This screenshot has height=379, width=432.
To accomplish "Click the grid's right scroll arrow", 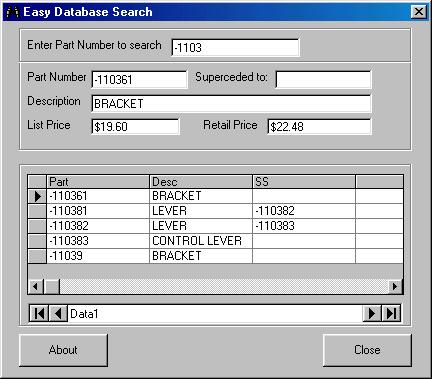I will (395, 286).
